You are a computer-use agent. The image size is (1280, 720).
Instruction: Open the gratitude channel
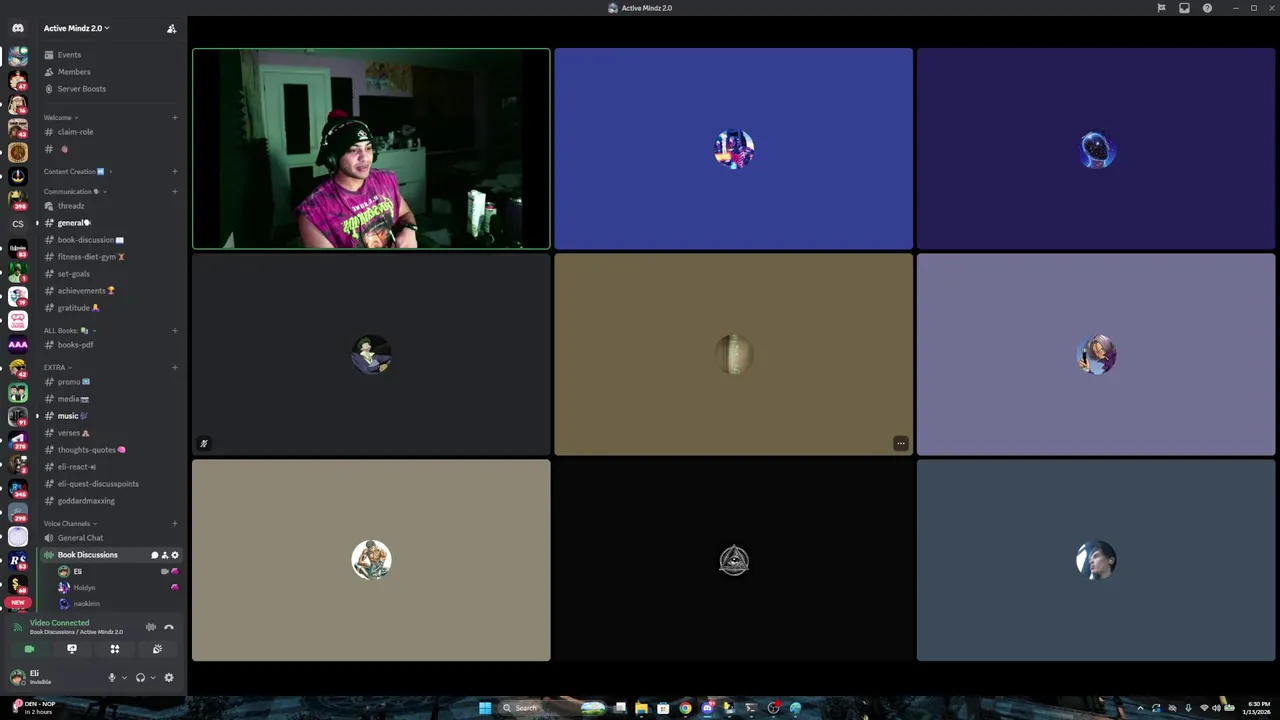(111, 308)
